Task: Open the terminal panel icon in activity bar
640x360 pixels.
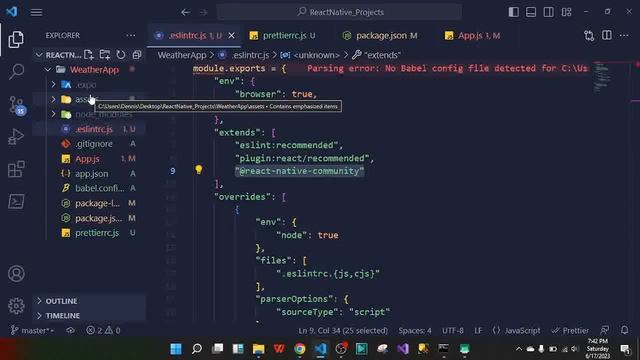Action: (16, 201)
